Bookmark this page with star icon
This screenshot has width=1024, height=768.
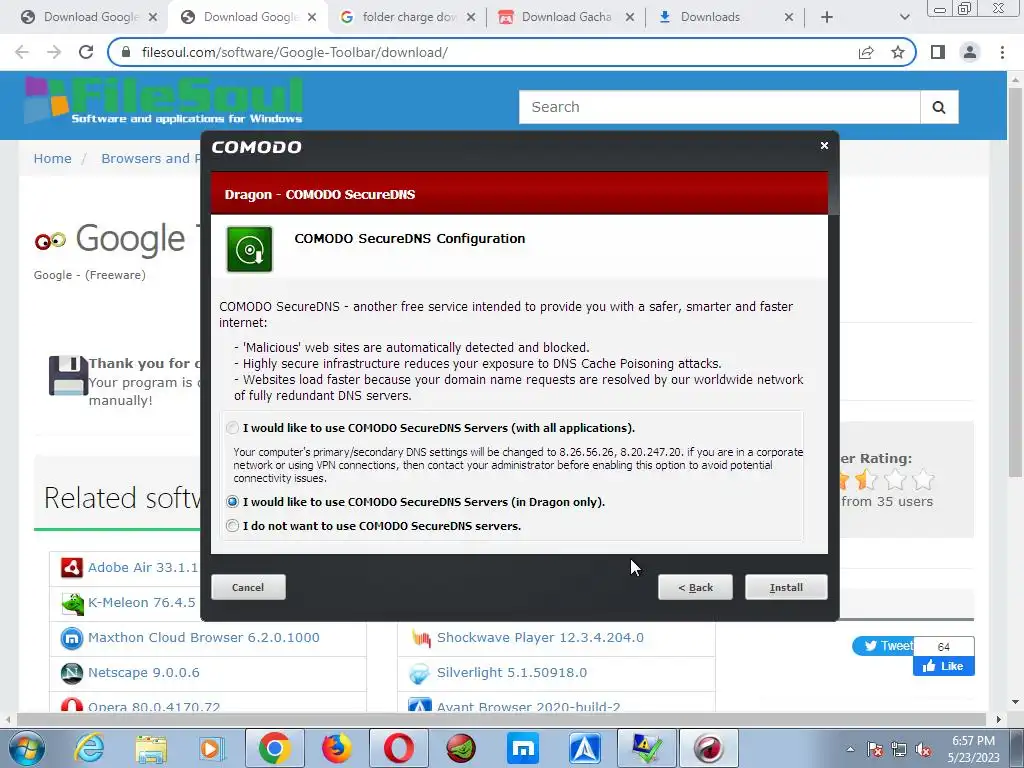tap(898, 52)
